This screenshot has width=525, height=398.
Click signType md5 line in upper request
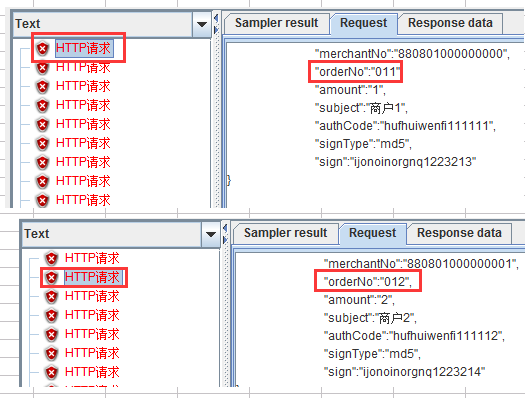click(363, 144)
